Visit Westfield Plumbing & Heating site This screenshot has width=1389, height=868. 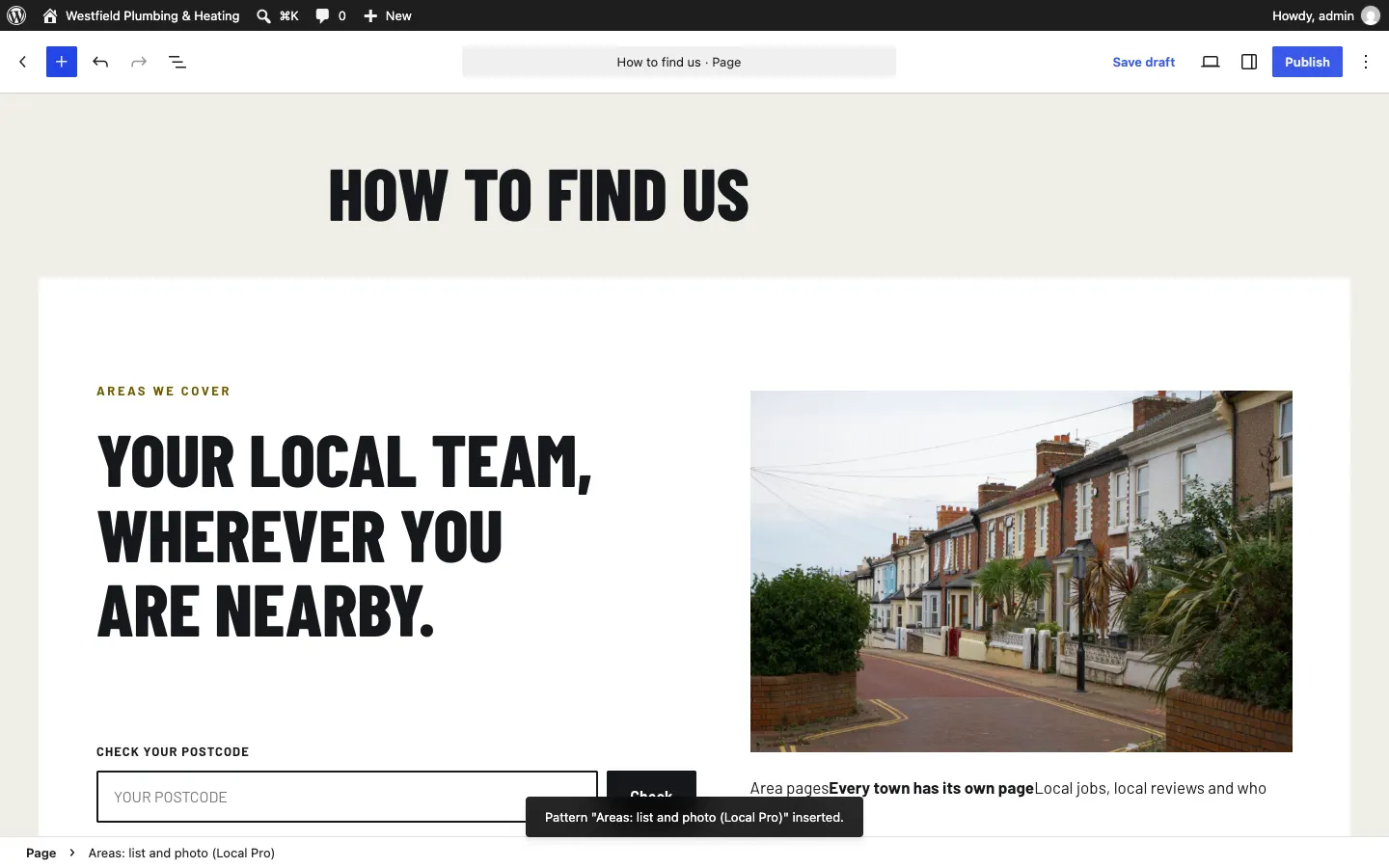[141, 15]
